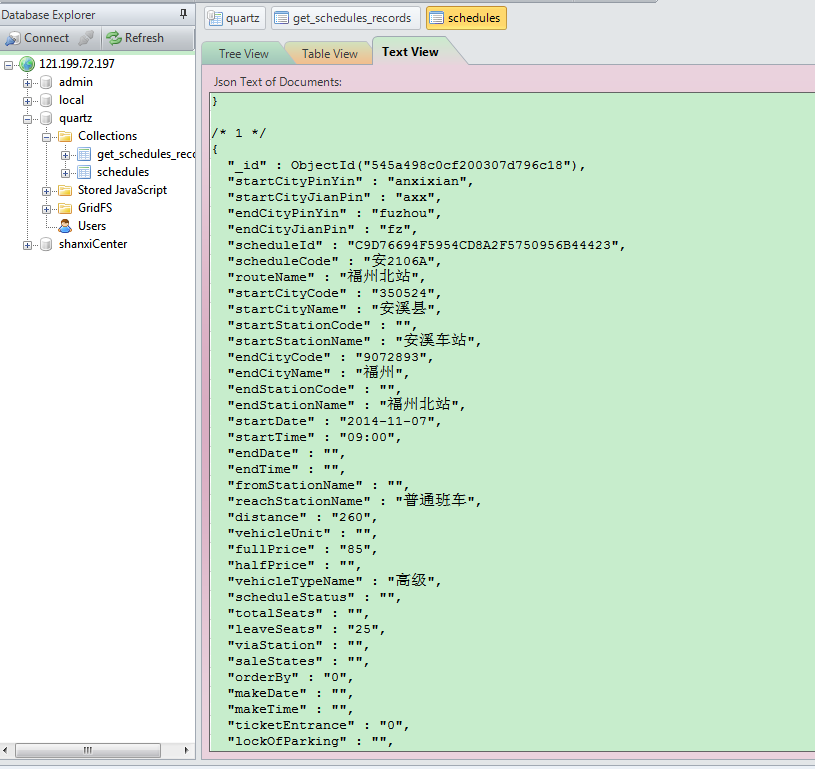Click the "distance" : "260" line
Viewport: 815px width, 769px height.
pyautogui.click(x=303, y=517)
